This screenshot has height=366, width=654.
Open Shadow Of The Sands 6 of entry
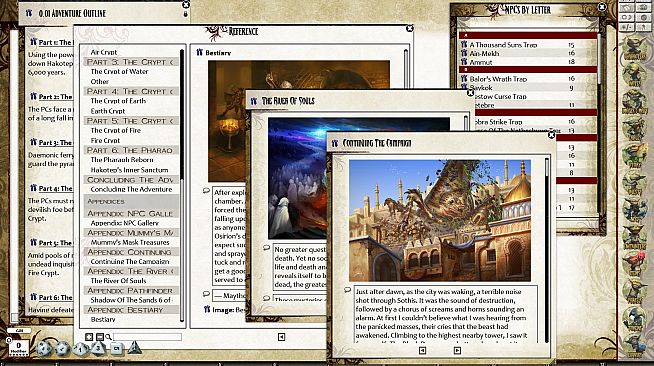(x=131, y=300)
